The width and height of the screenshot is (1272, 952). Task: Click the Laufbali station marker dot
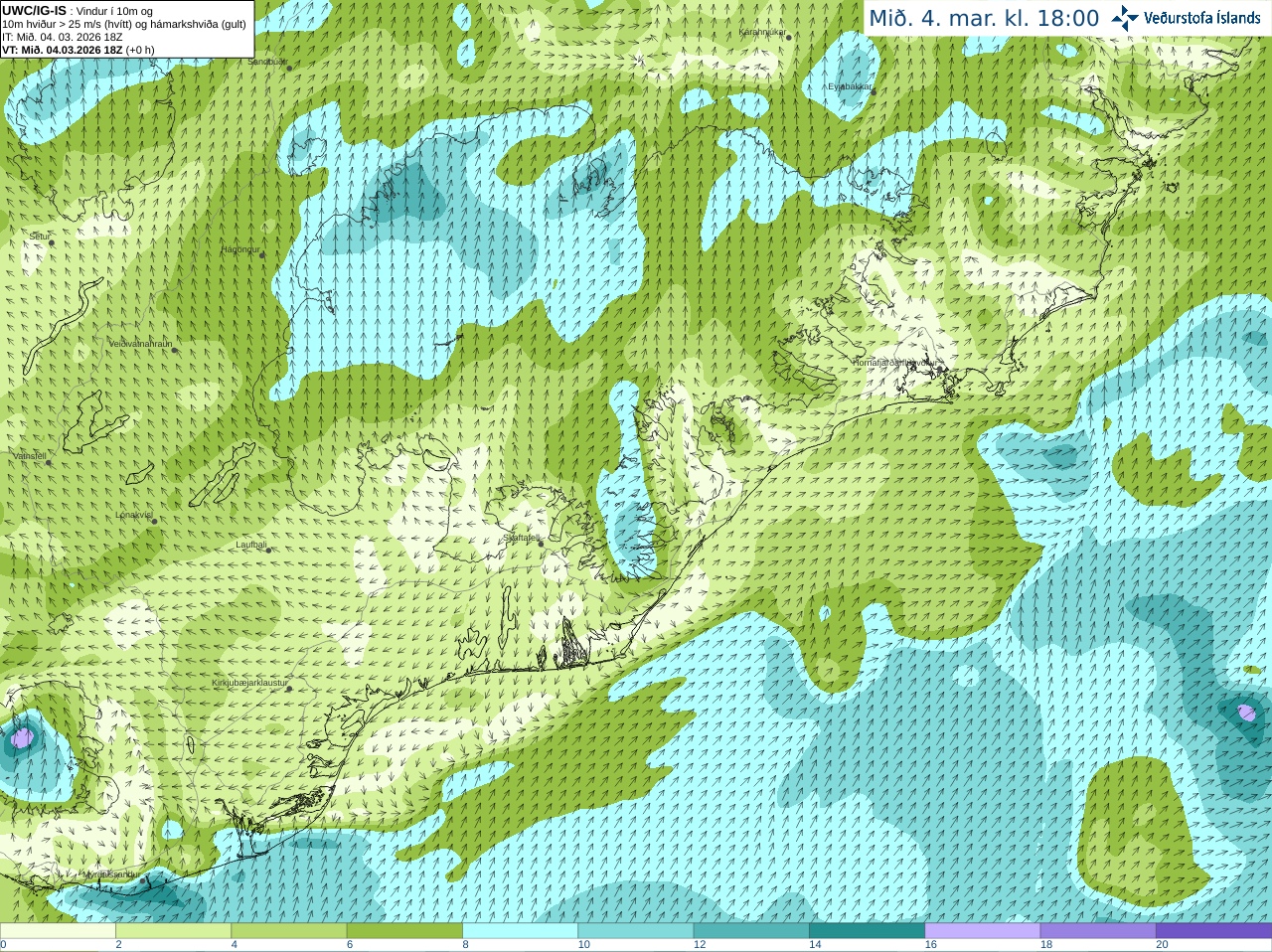click(268, 551)
